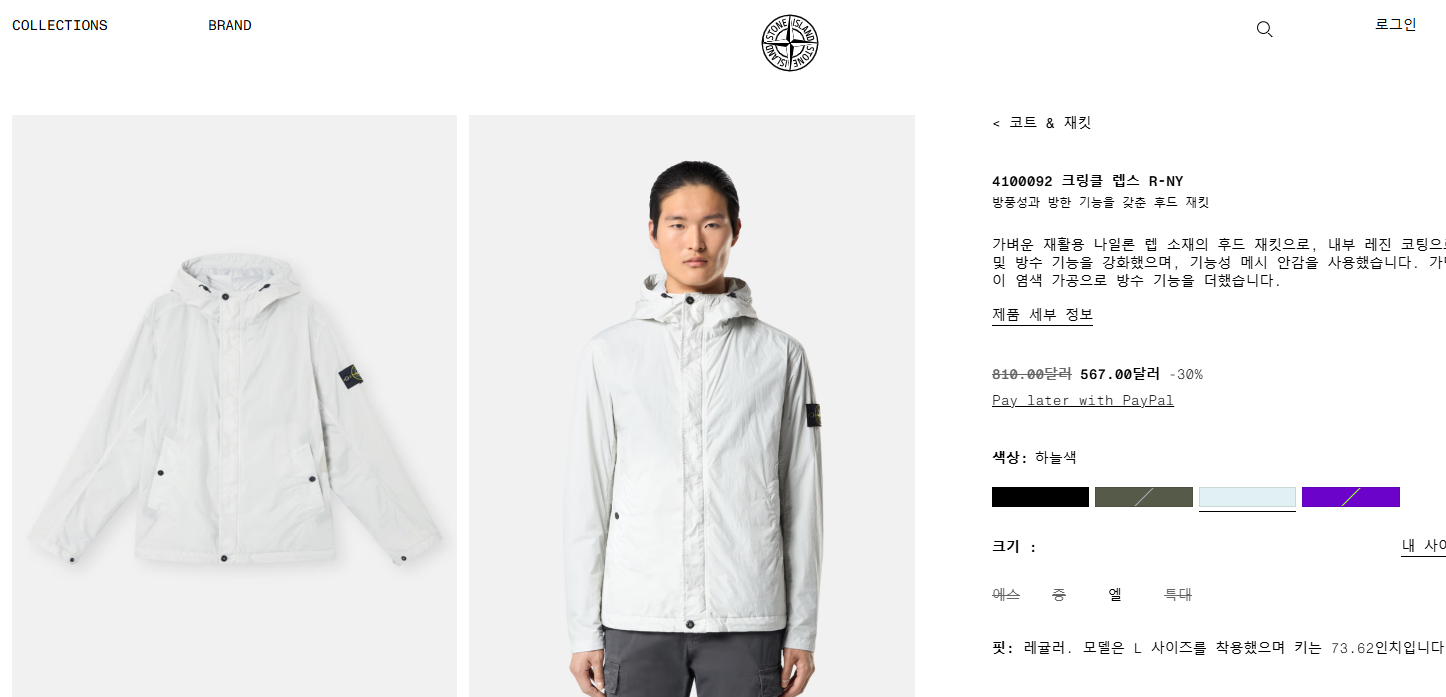This screenshot has height=697, width=1446.
Task: Open the 내 사이즈 size guide link
Action: pyautogui.click(x=1423, y=546)
